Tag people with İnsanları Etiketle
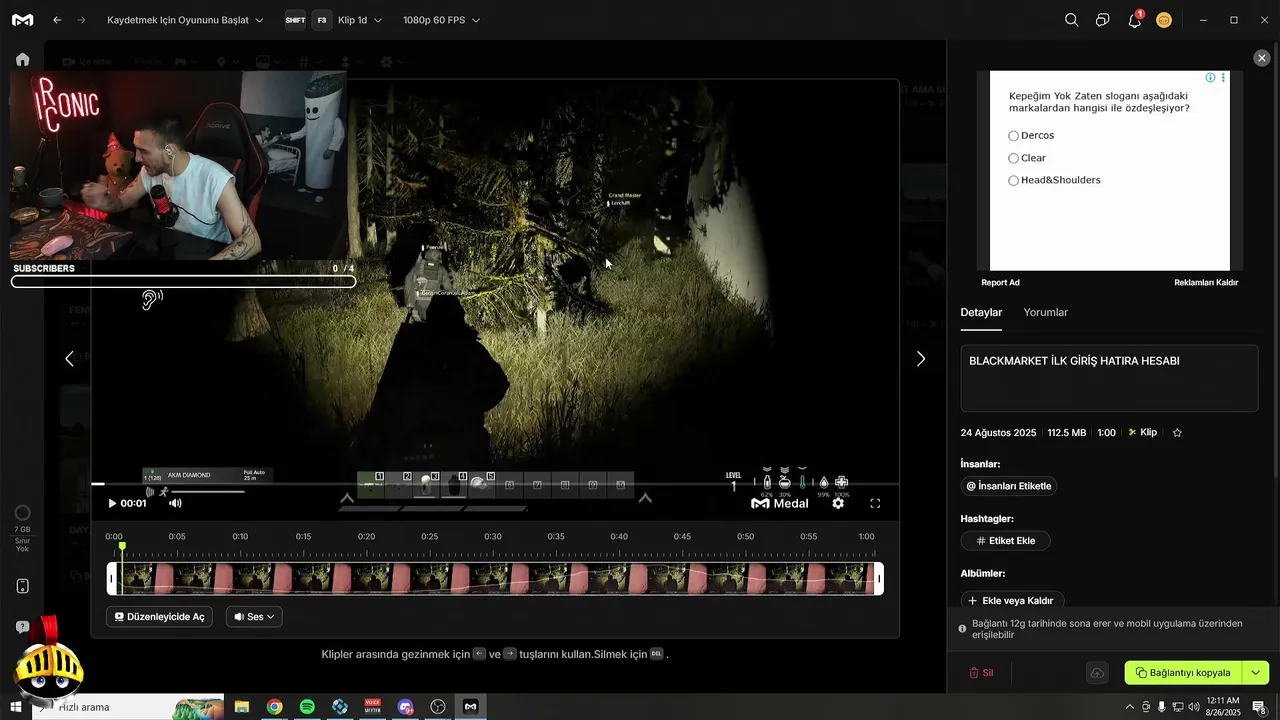This screenshot has width=1280, height=720. tap(1008, 486)
